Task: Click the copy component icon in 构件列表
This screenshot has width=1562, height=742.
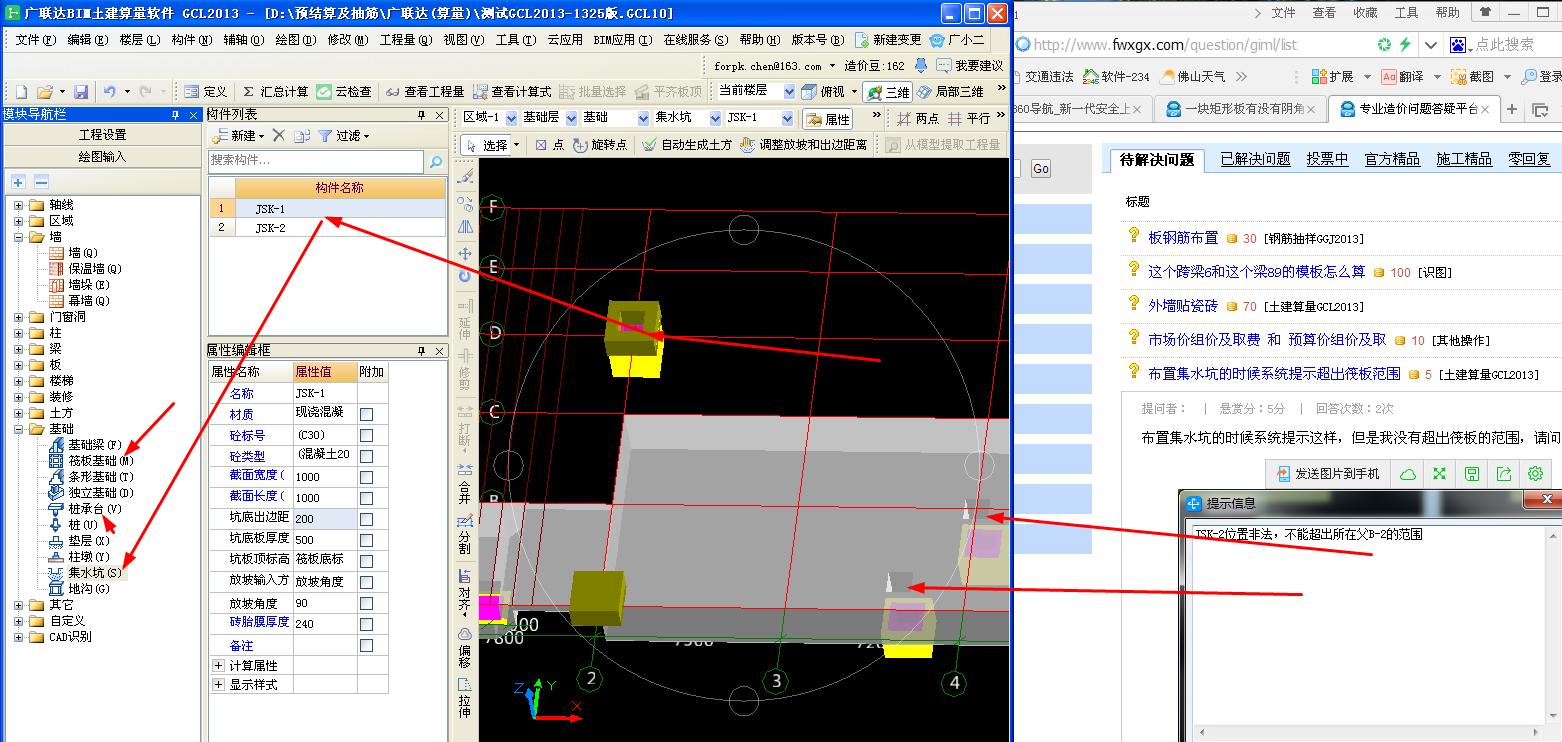Action: point(302,135)
